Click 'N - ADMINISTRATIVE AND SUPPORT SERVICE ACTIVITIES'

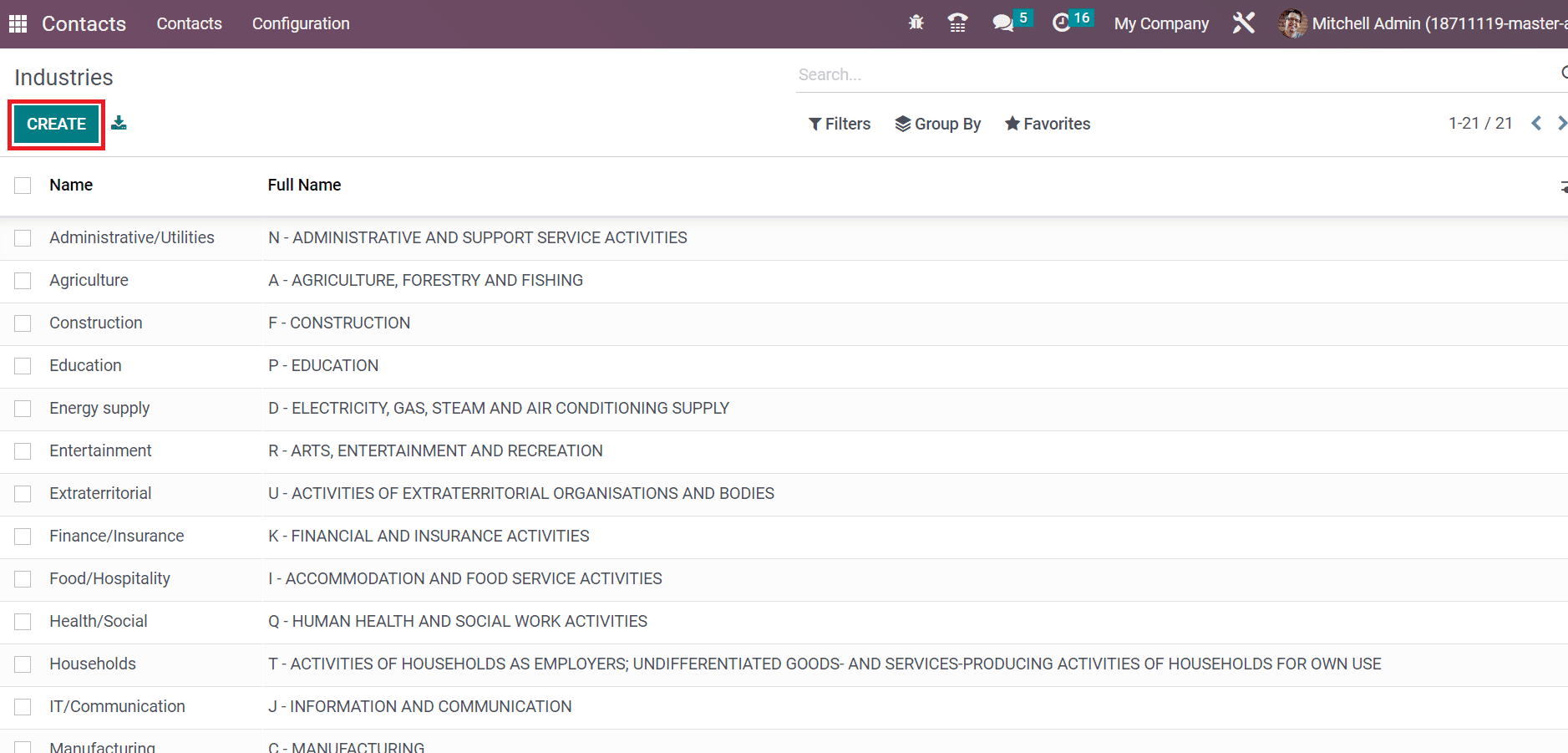478,237
